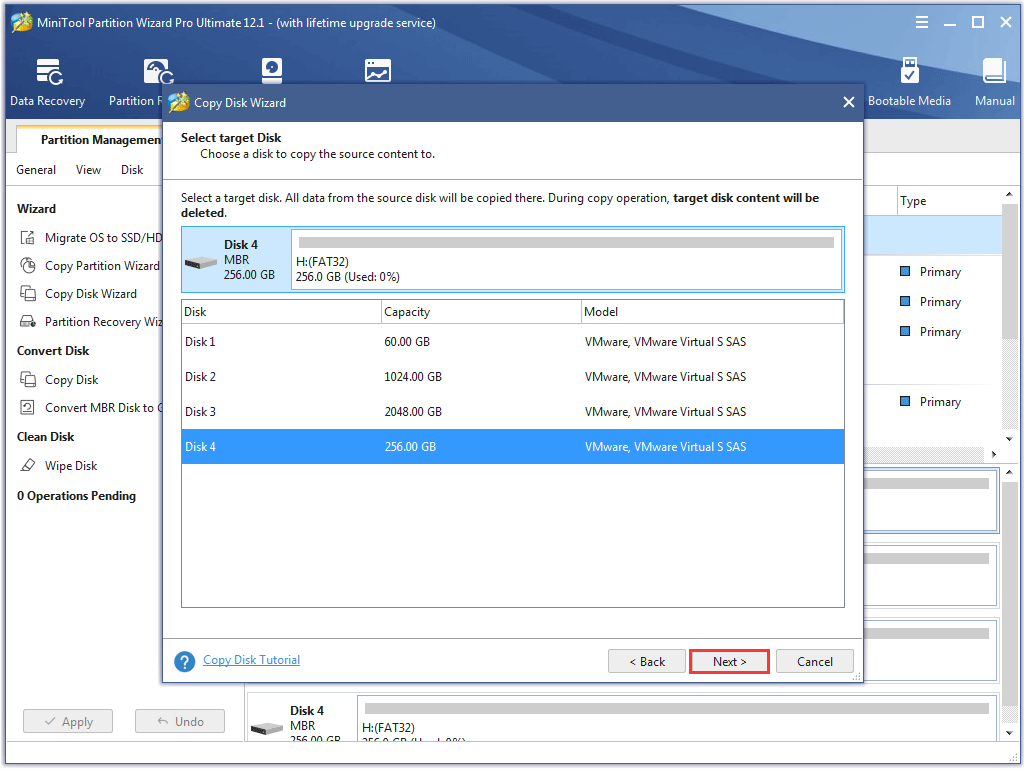Select Disk 3 row with 2048.00 GB
The height and width of the screenshot is (770, 1024).
513,412
